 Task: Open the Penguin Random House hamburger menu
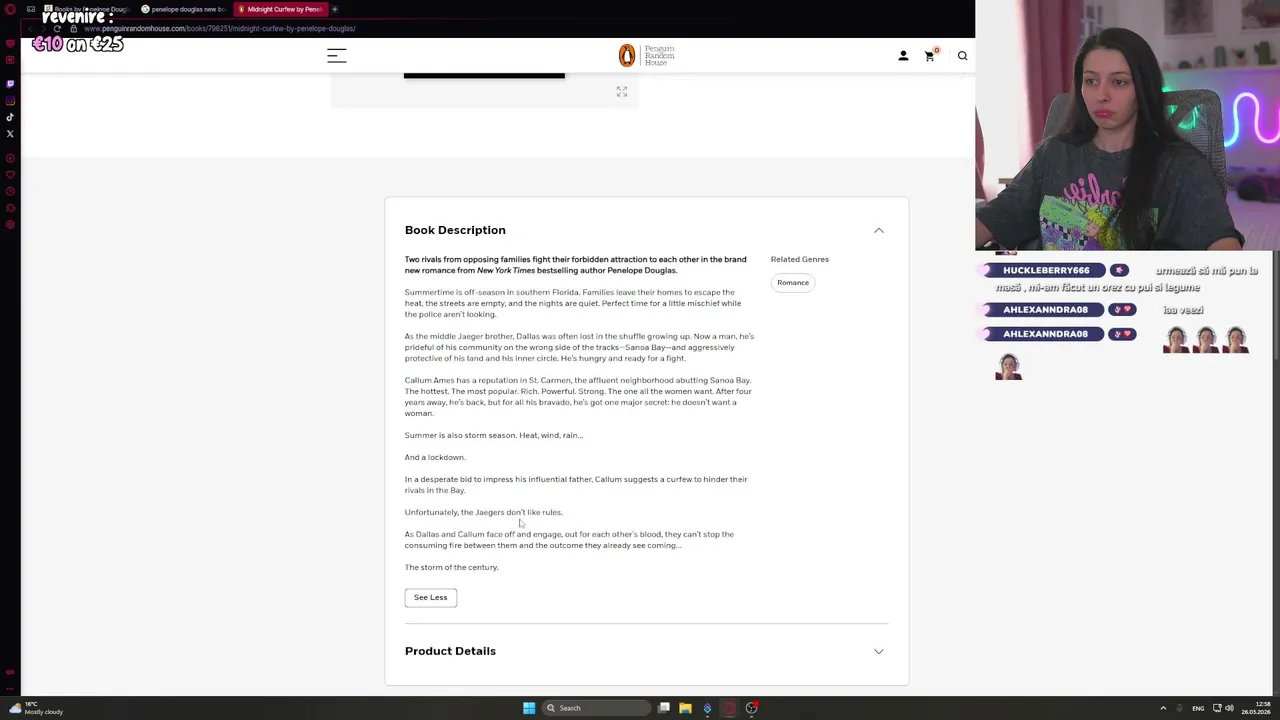337,56
